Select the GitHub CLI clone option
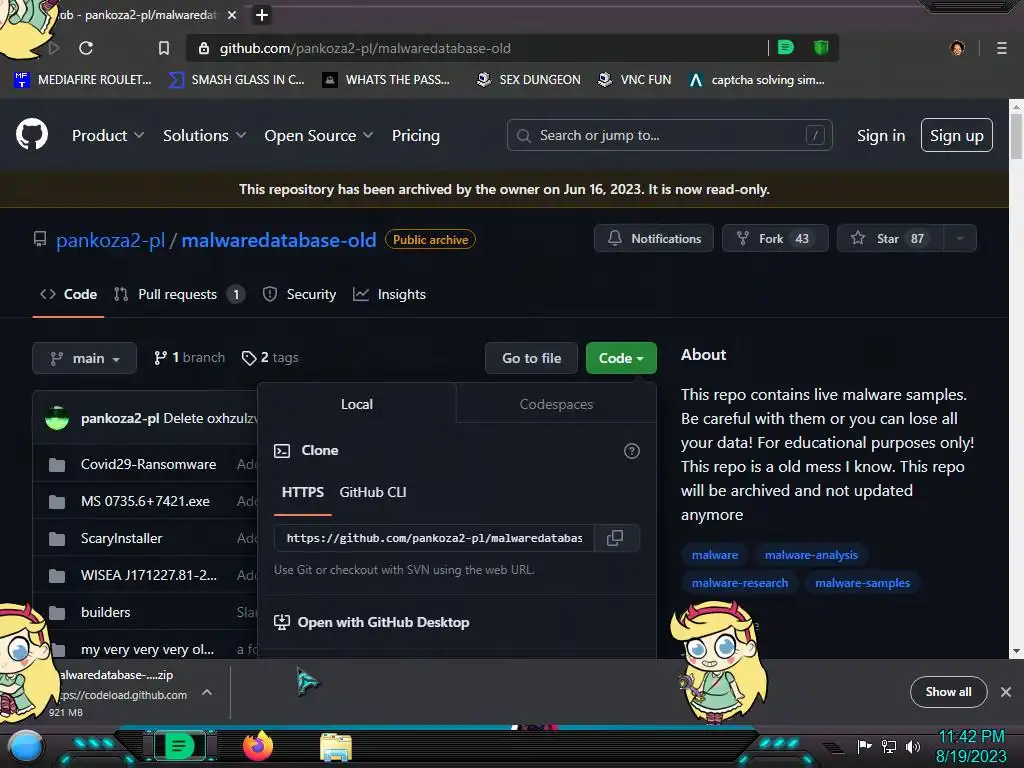The width and height of the screenshot is (1024, 768). (x=373, y=492)
